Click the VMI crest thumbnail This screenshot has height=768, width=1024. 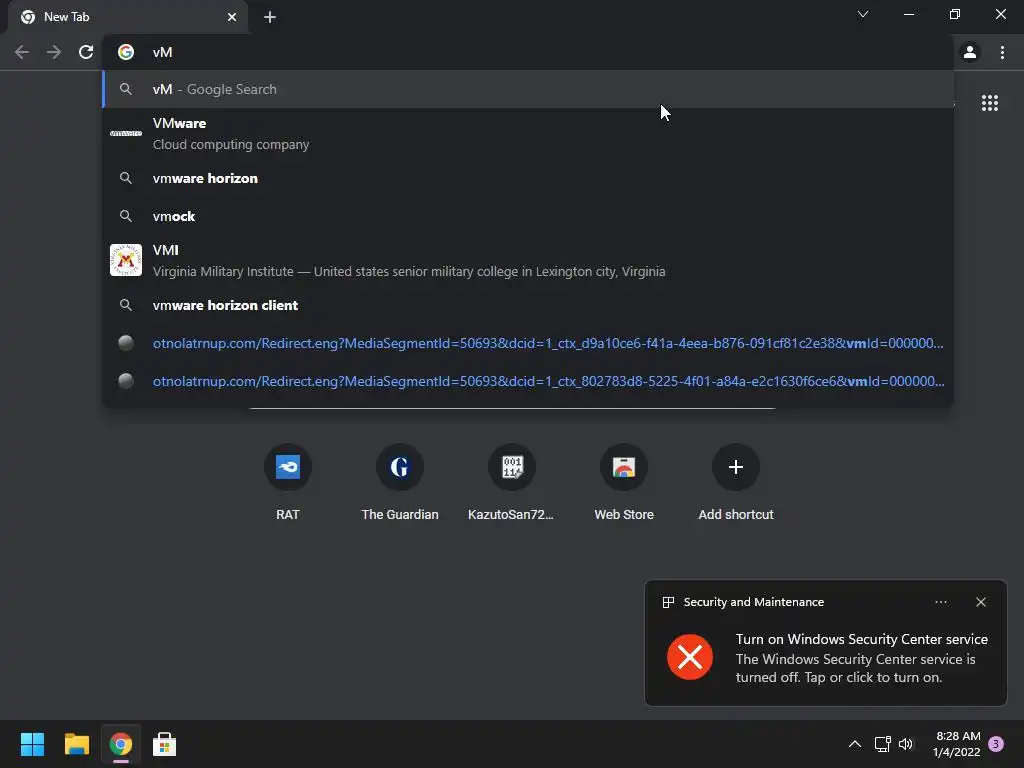tap(125, 260)
